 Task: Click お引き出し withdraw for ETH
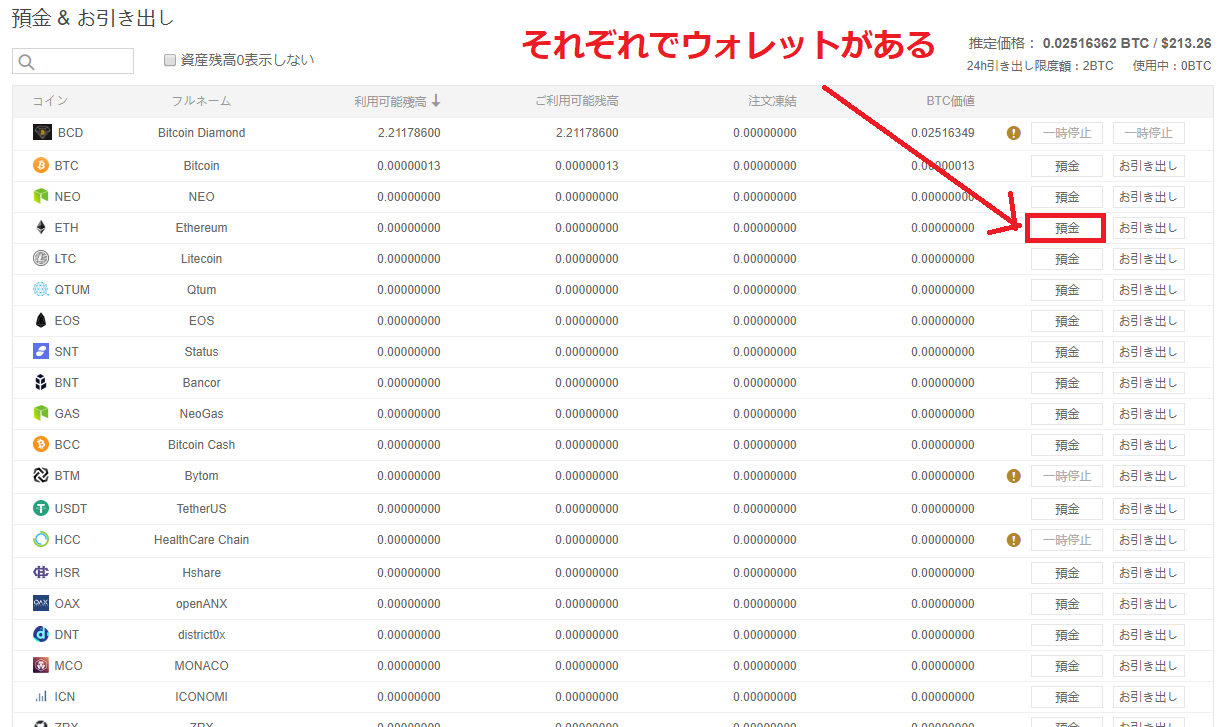[x=1149, y=228]
